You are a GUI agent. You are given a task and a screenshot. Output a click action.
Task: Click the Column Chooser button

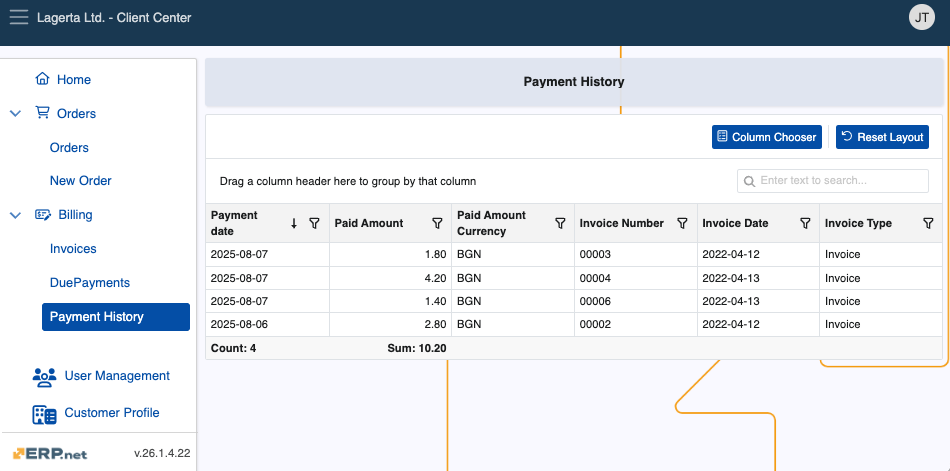pos(766,137)
